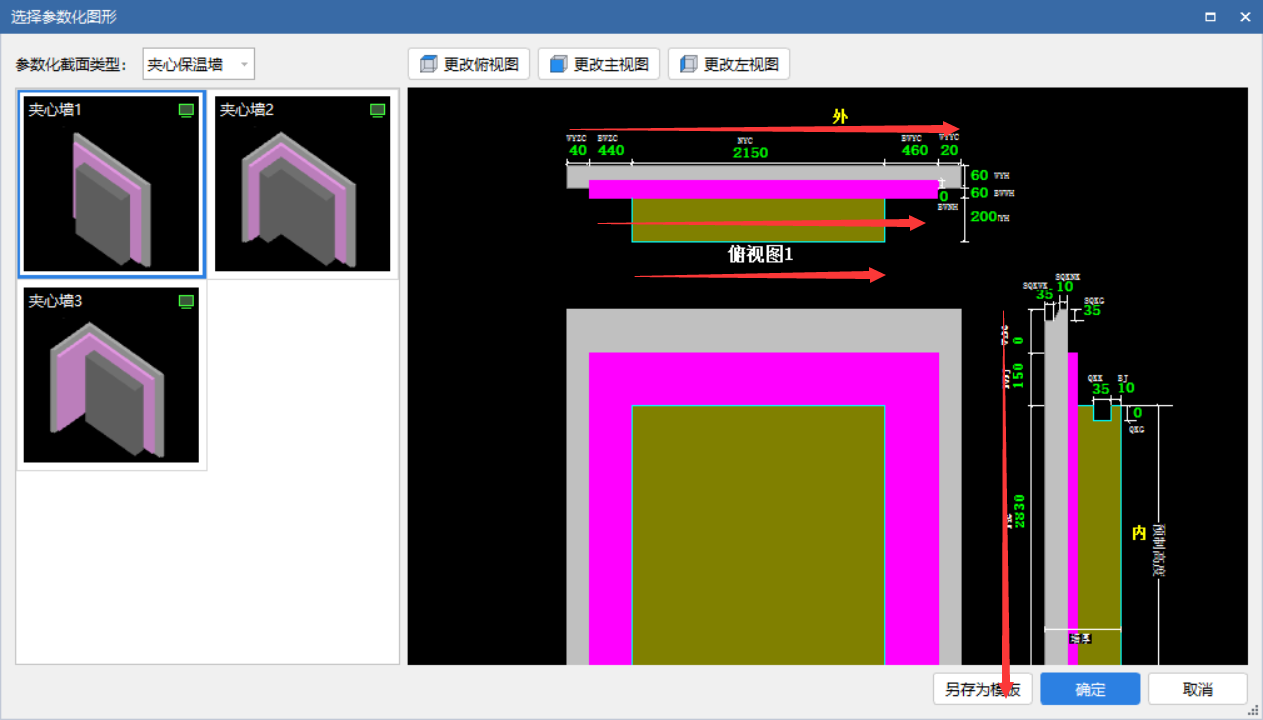Select the 夹心墙1 thumbnail
1263x720 pixels.
point(112,184)
